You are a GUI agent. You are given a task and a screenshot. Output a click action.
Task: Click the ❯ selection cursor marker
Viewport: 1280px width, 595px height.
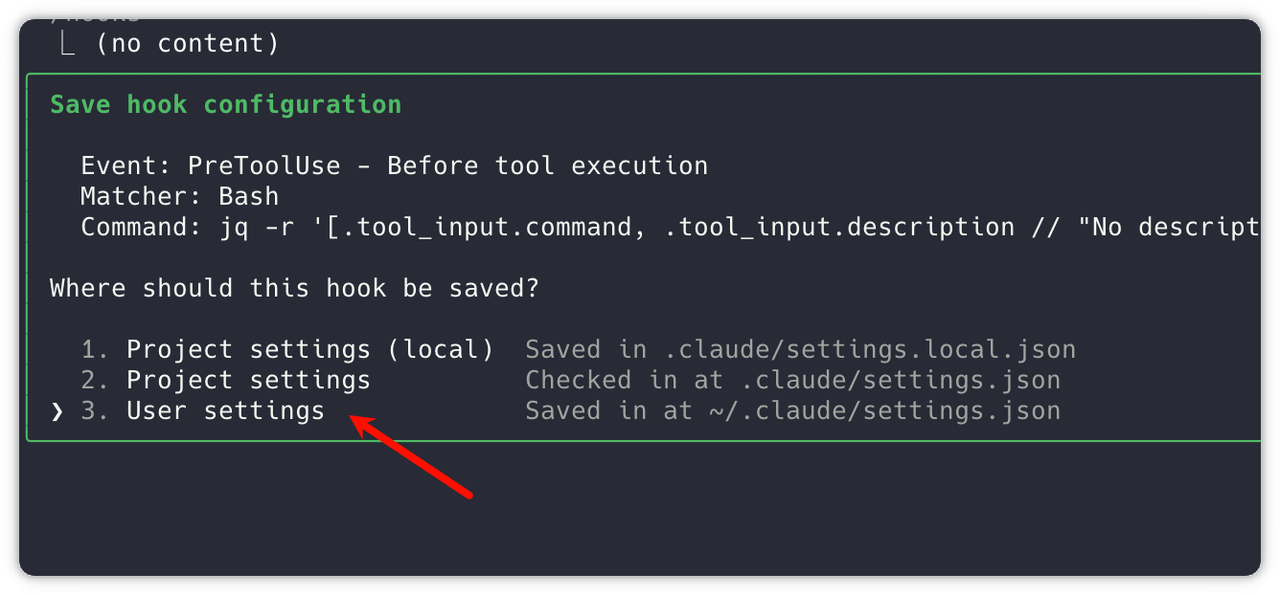(x=57, y=411)
